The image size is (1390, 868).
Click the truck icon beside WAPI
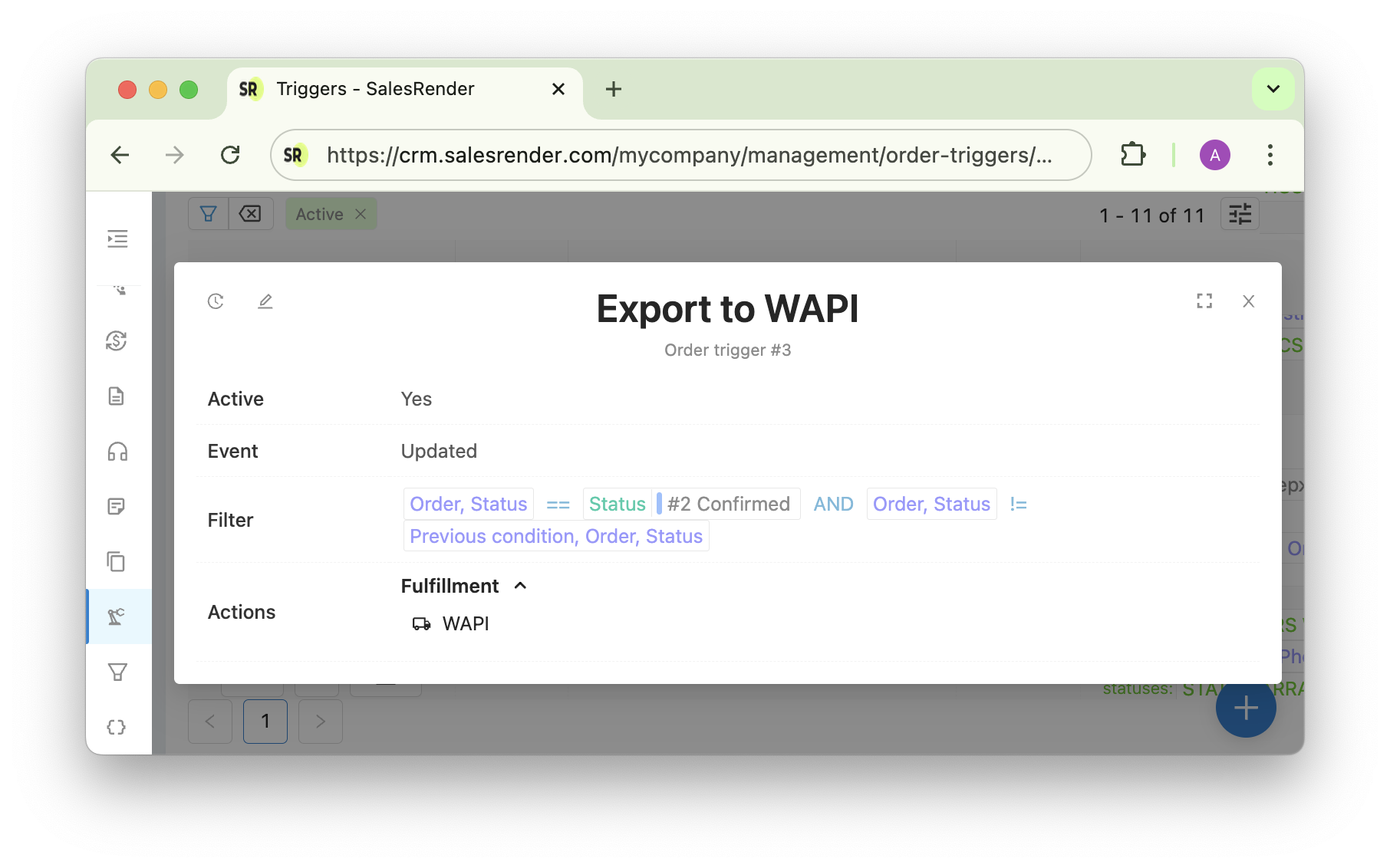tap(421, 623)
